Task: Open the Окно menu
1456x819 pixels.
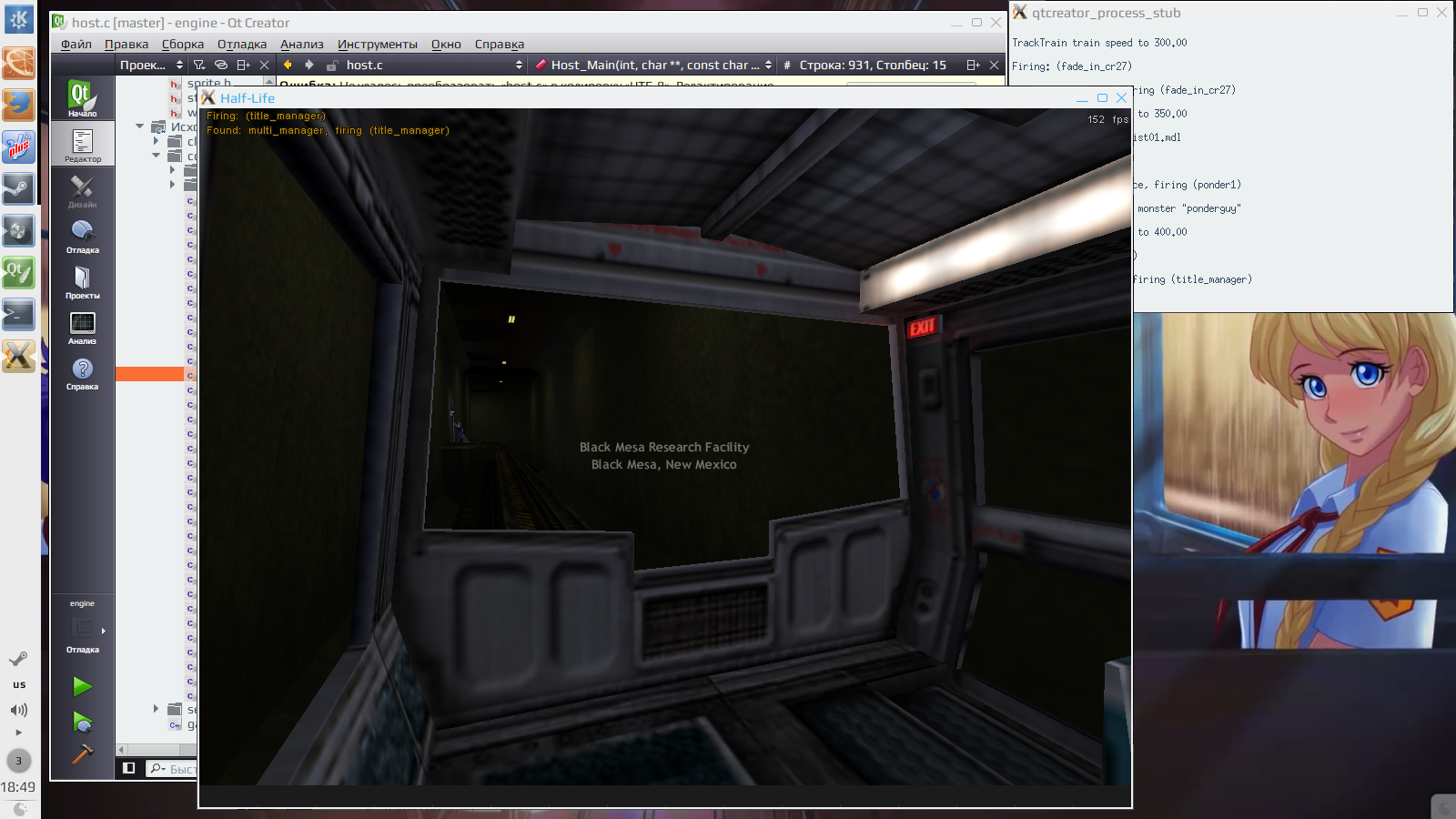Action: click(x=446, y=44)
